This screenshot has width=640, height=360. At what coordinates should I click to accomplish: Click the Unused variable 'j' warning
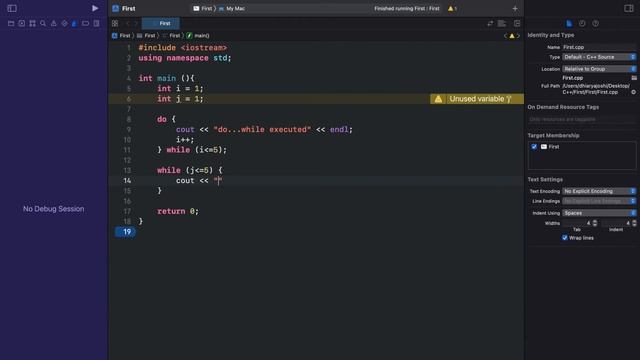[477, 99]
